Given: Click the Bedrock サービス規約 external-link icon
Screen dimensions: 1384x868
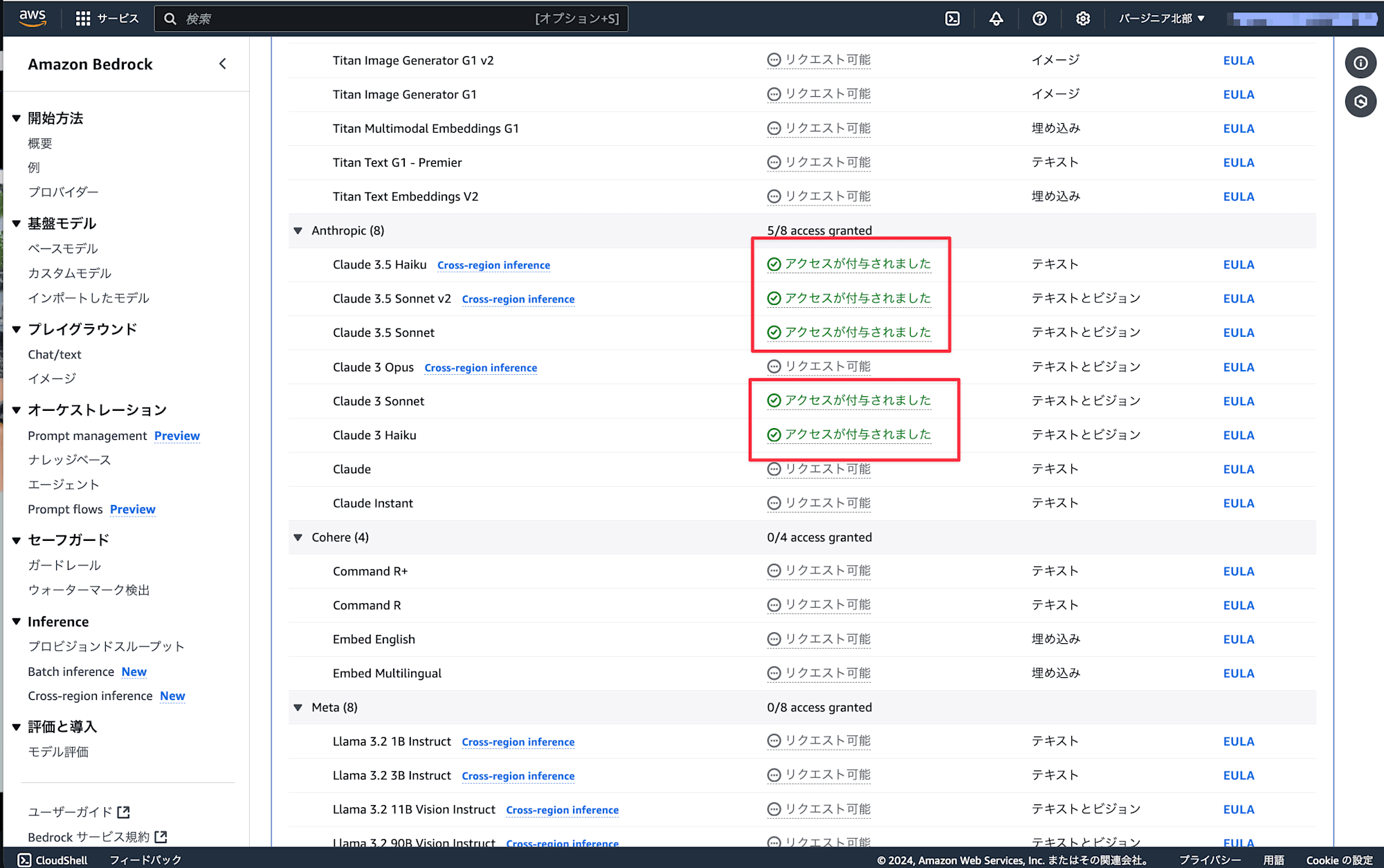Looking at the screenshot, I should [161, 837].
